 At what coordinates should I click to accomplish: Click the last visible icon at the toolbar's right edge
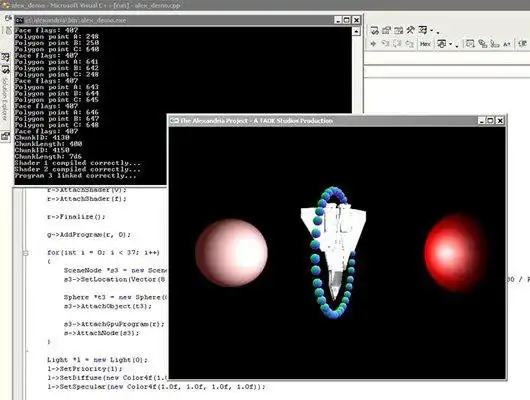tap(523, 44)
